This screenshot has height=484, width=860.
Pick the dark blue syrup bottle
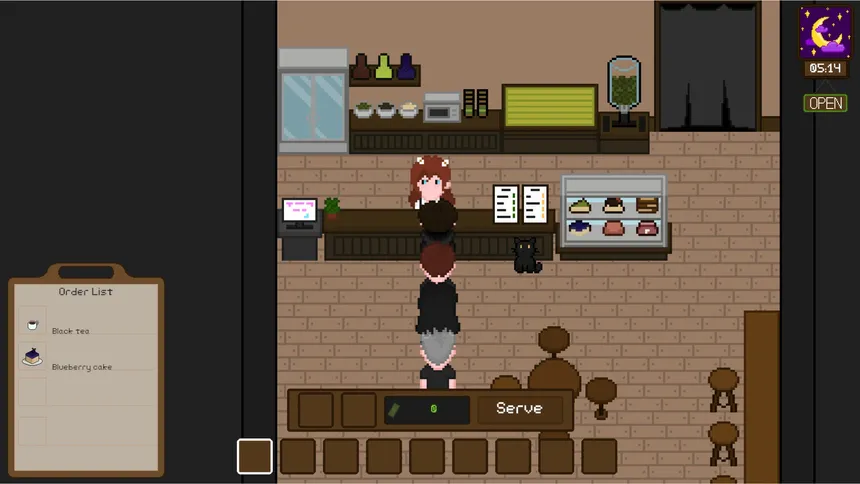pyautogui.click(x=406, y=66)
